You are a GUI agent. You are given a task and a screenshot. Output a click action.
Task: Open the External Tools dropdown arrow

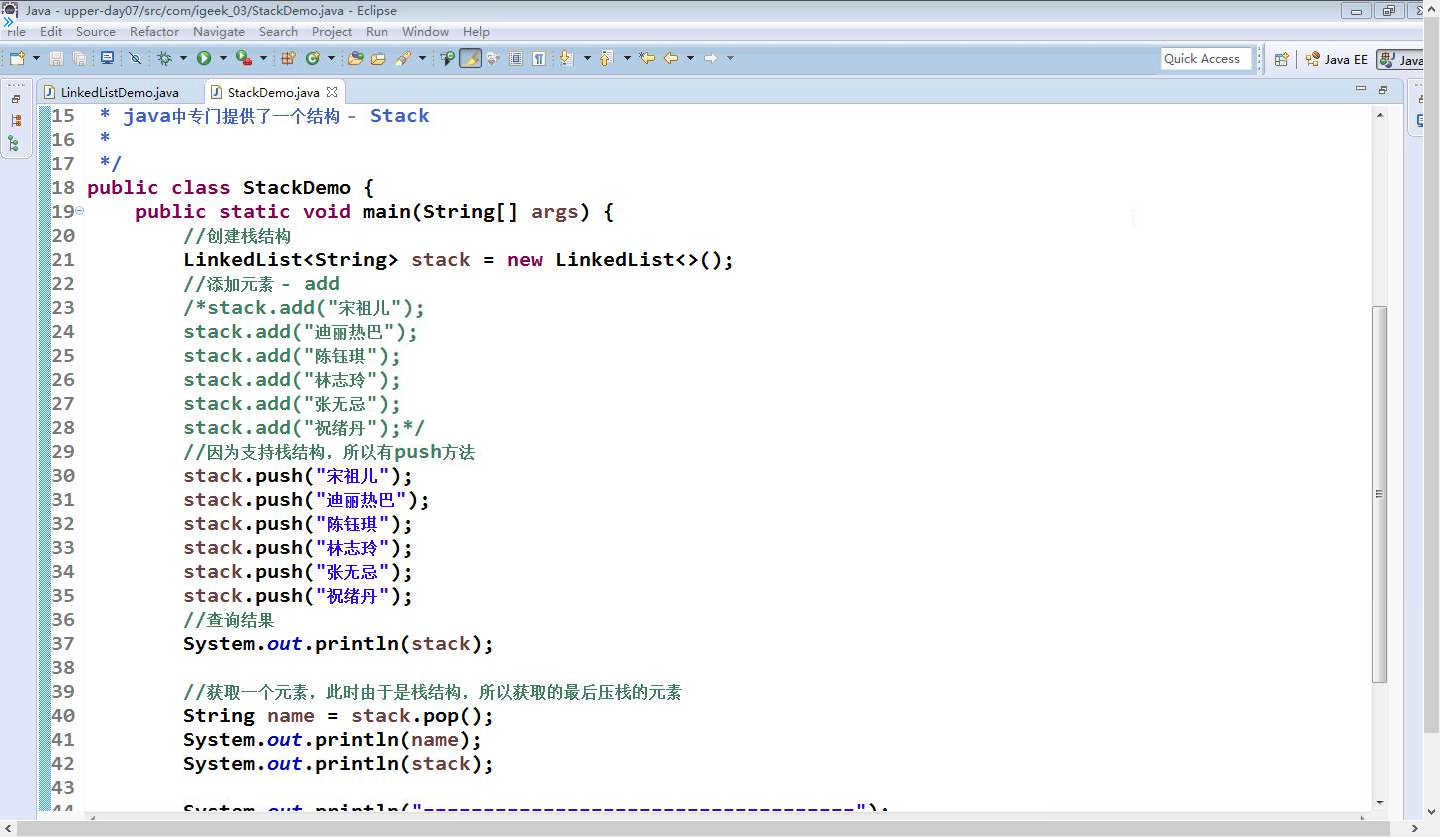pyautogui.click(x=263, y=58)
